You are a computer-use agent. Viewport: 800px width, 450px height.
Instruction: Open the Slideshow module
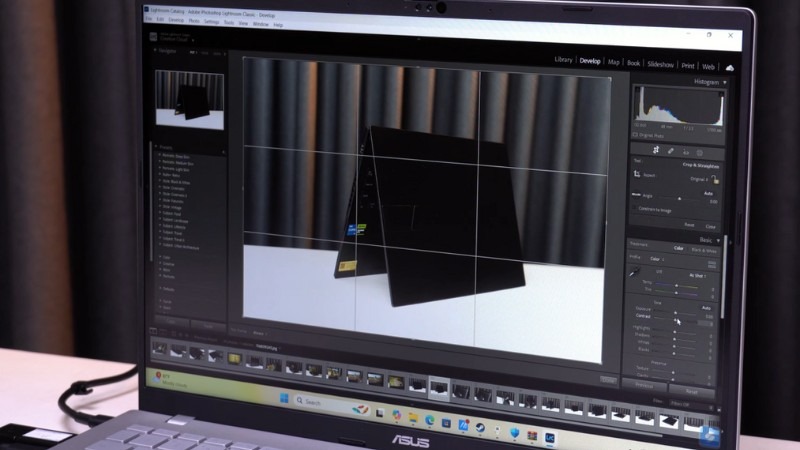point(660,64)
